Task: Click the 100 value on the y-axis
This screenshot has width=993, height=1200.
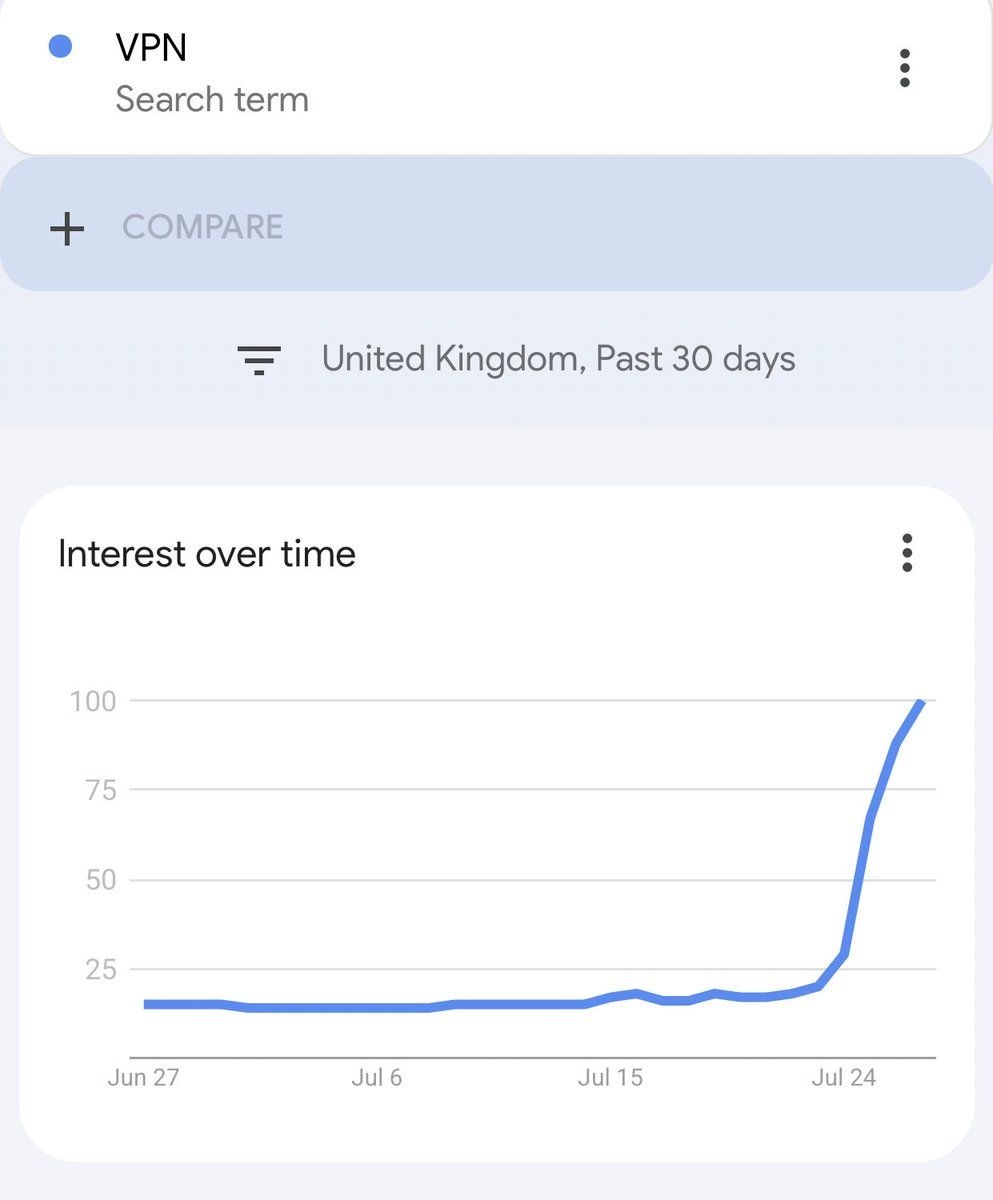Action: [93, 701]
